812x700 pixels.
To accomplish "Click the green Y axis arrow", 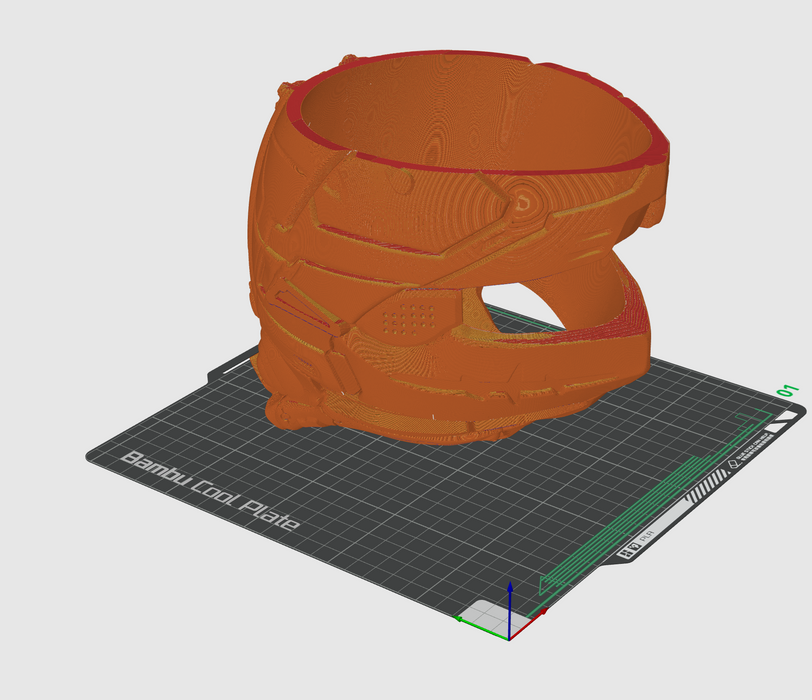I will point(475,620).
